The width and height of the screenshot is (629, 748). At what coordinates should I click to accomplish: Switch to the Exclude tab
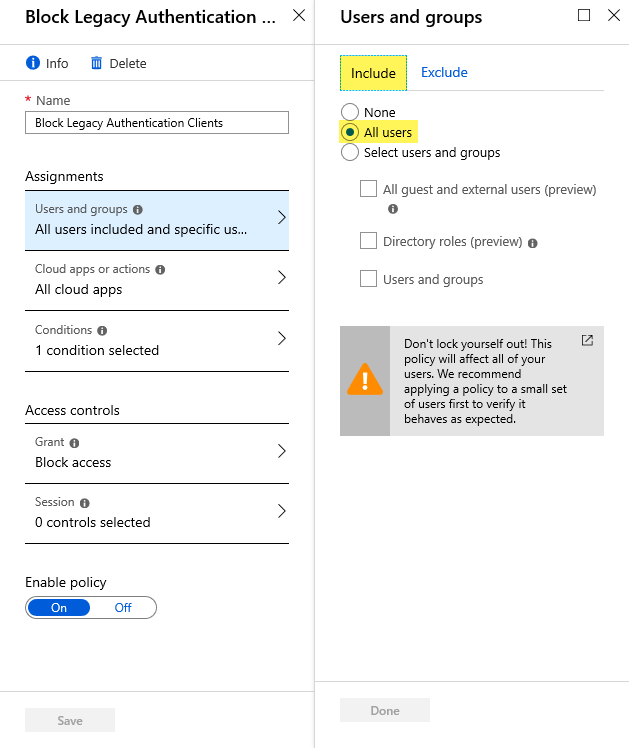[444, 73]
